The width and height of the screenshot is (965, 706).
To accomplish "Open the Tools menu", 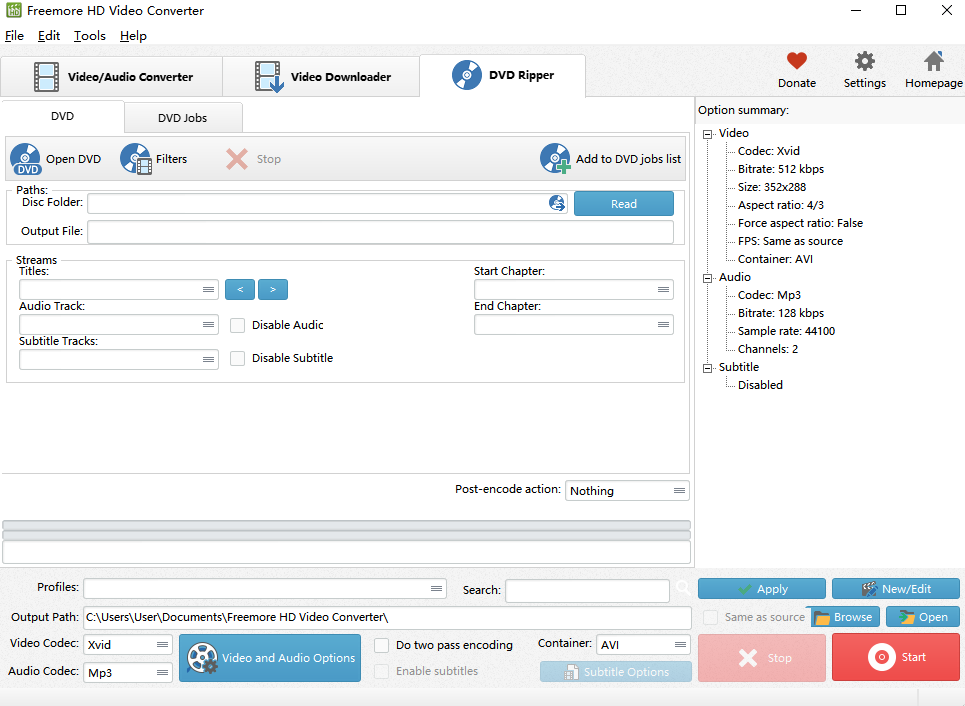I will [90, 36].
